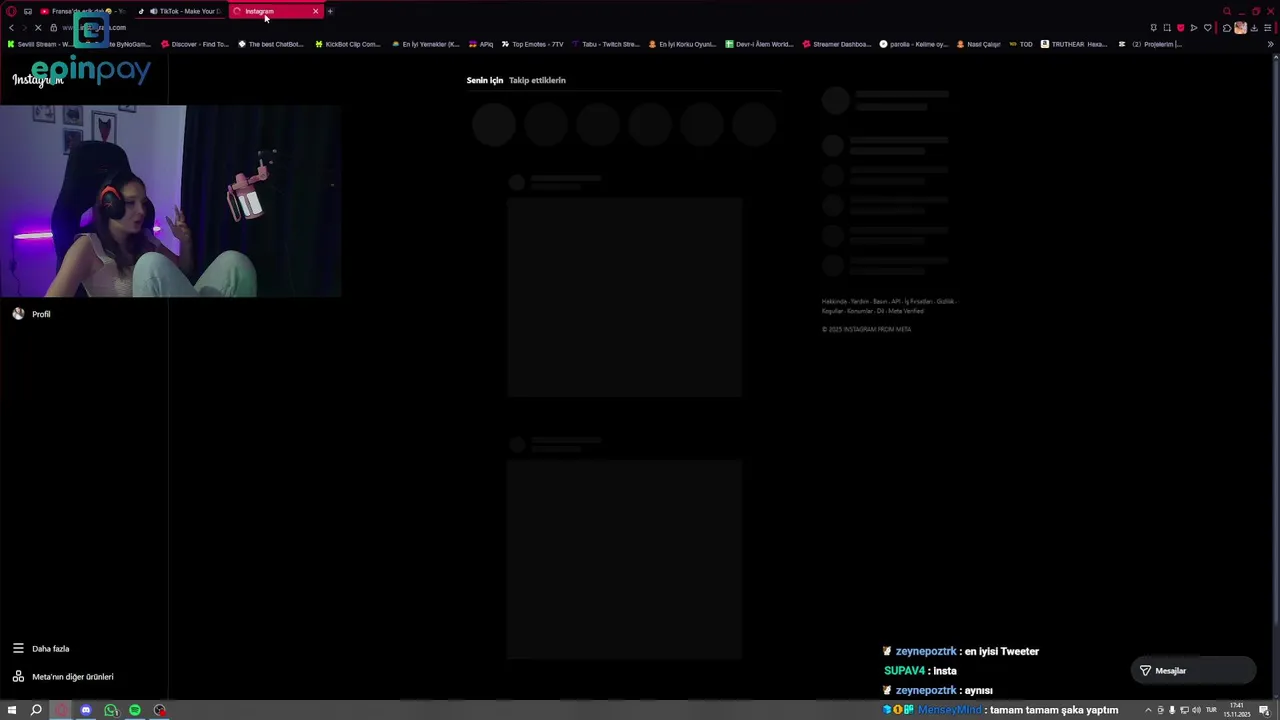Open Meta'nın diğer ürünleri link

click(x=63, y=677)
